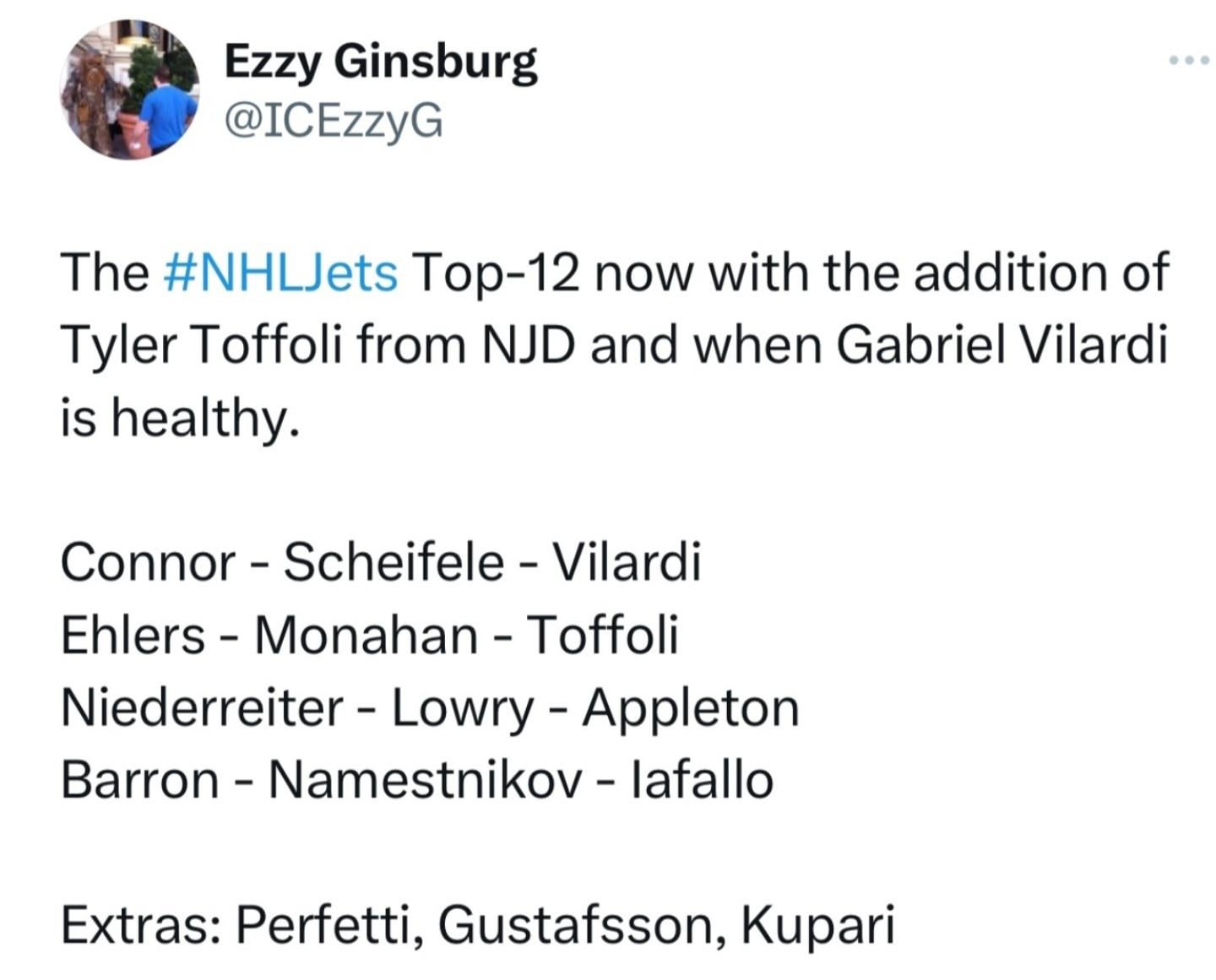Click Scheifele in the first line
Image resolution: width=1216 pixels, height=980 pixels.
tap(394, 562)
